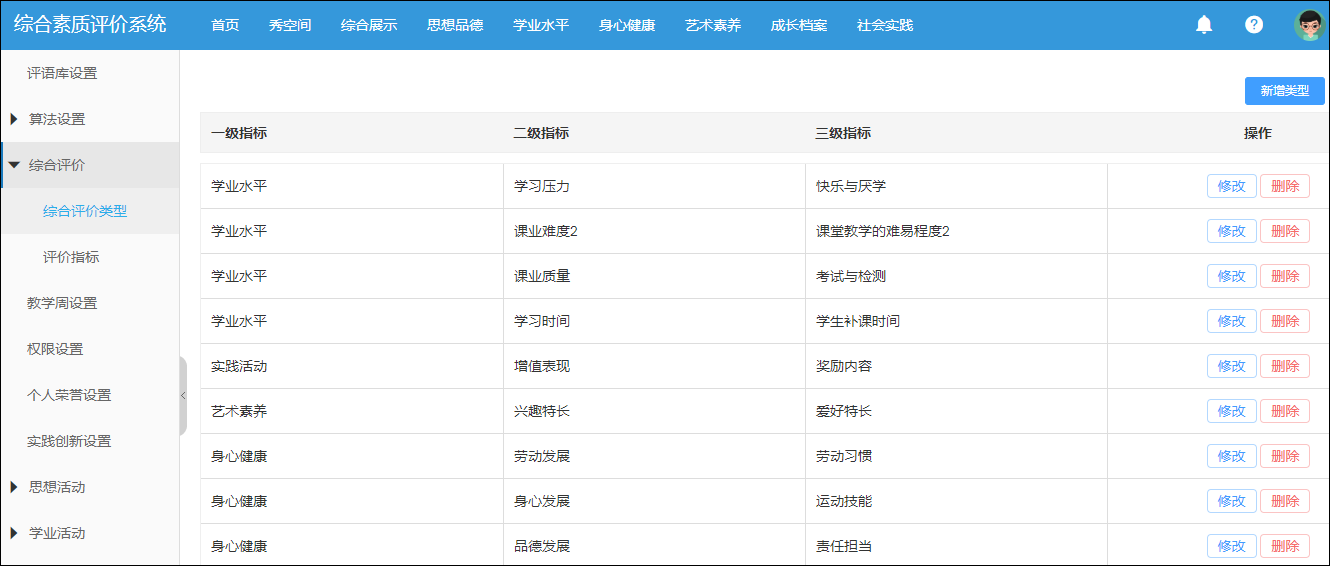Select 评价指标 in the sidebar
Image resolution: width=1330 pixels, height=566 pixels.
click(x=71, y=257)
